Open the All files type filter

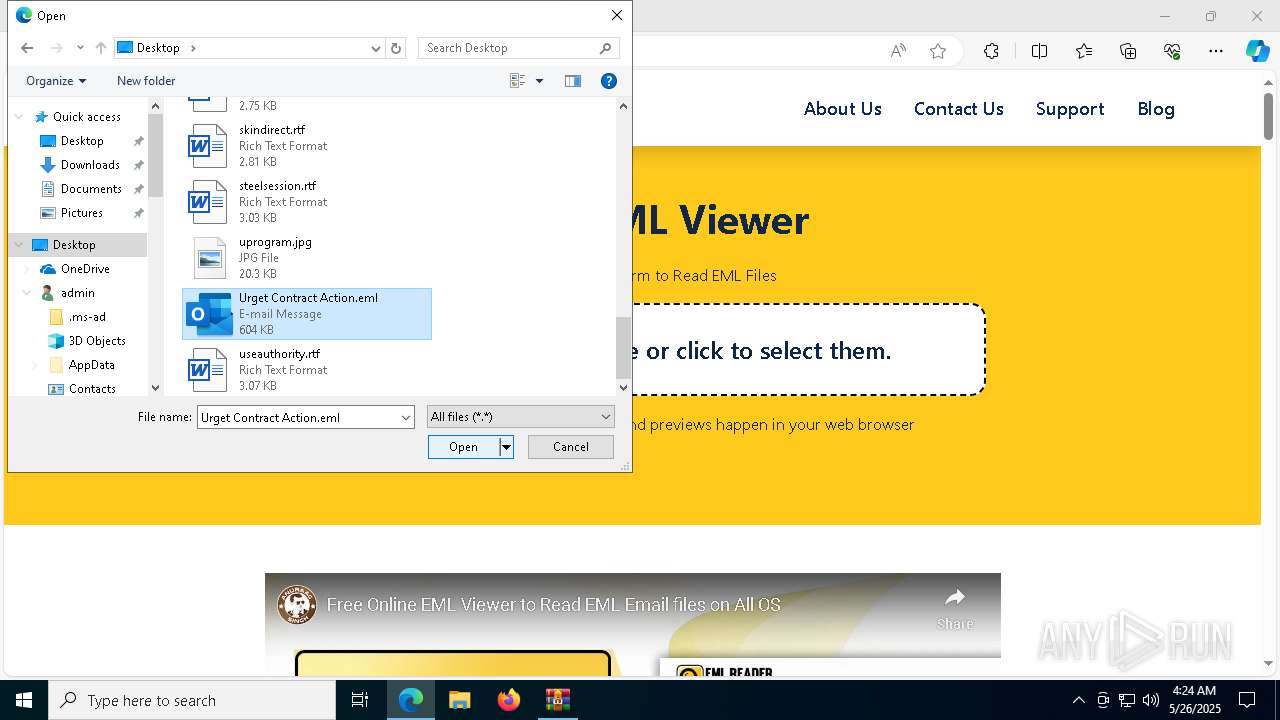520,417
